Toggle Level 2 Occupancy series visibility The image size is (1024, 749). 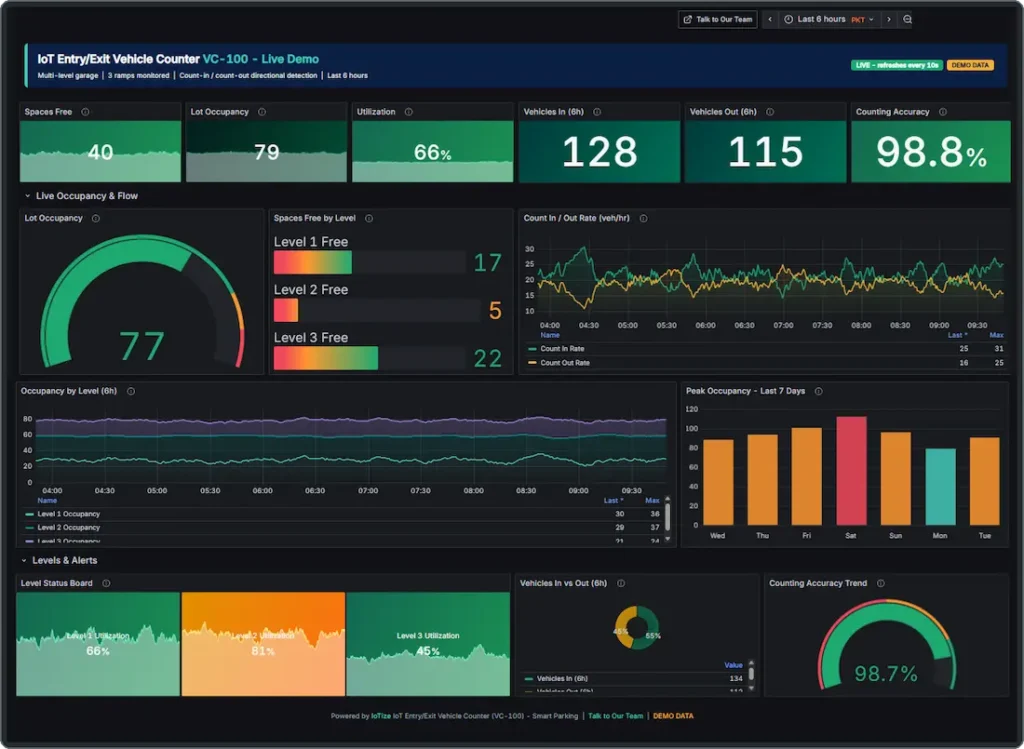69,528
